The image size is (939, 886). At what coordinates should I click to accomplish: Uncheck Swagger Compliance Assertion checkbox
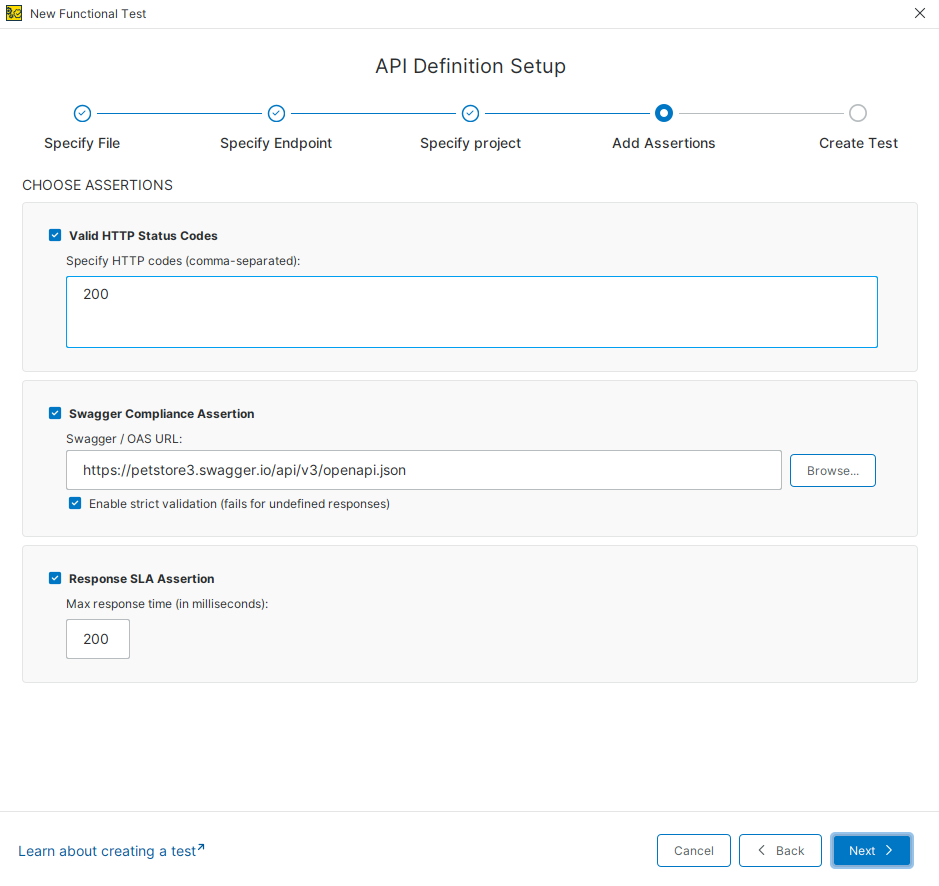click(55, 413)
